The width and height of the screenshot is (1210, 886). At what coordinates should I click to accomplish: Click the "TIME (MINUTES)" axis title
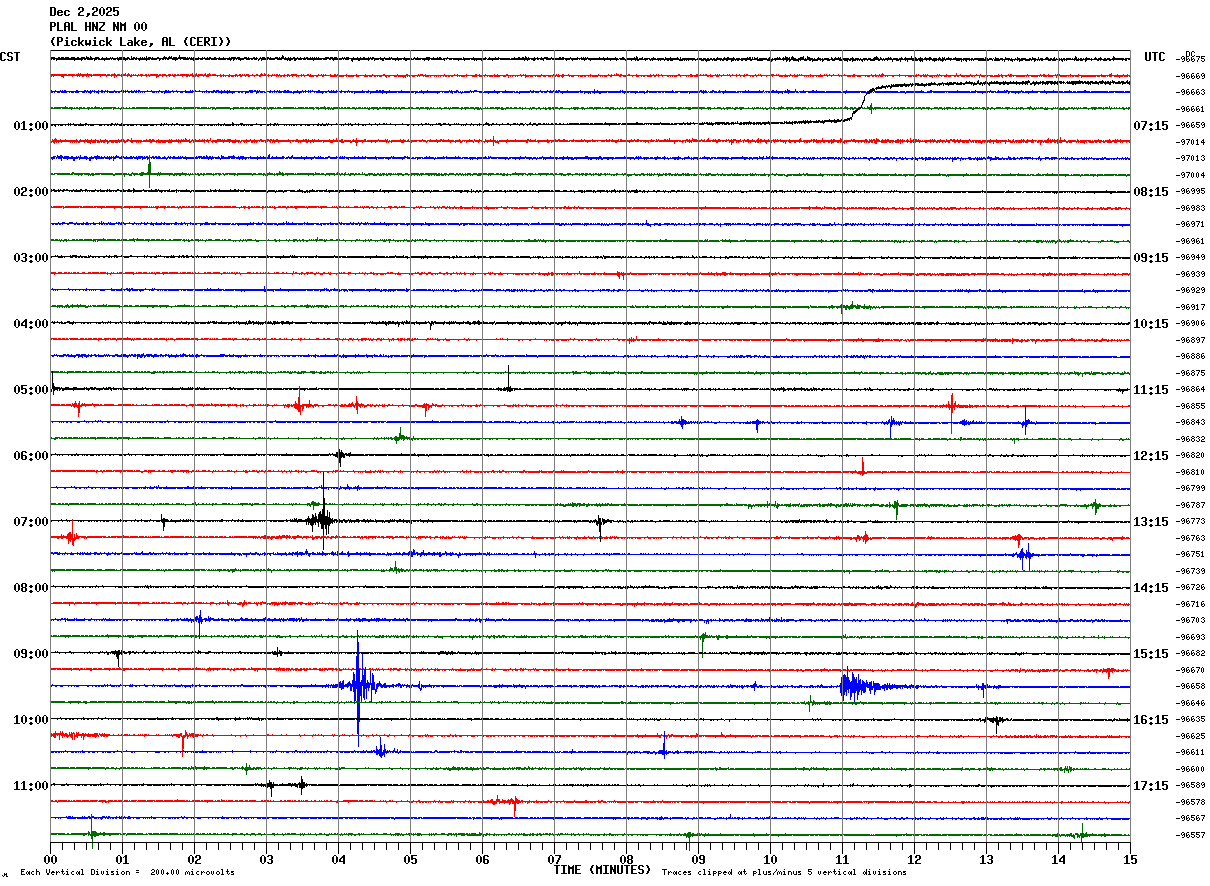point(602,870)
